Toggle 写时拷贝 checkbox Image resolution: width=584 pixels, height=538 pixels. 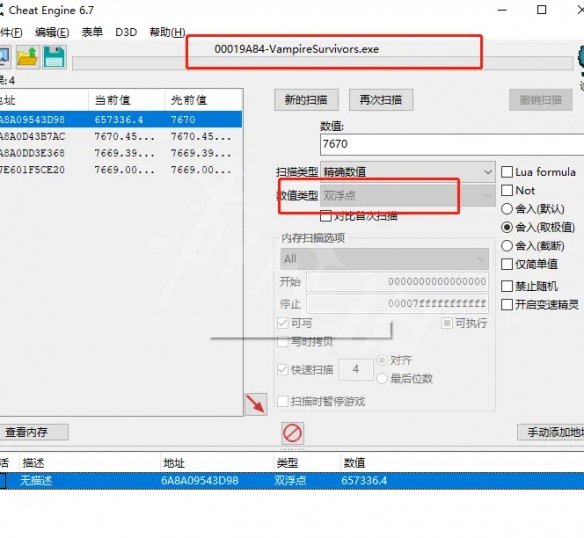(283, 342)
